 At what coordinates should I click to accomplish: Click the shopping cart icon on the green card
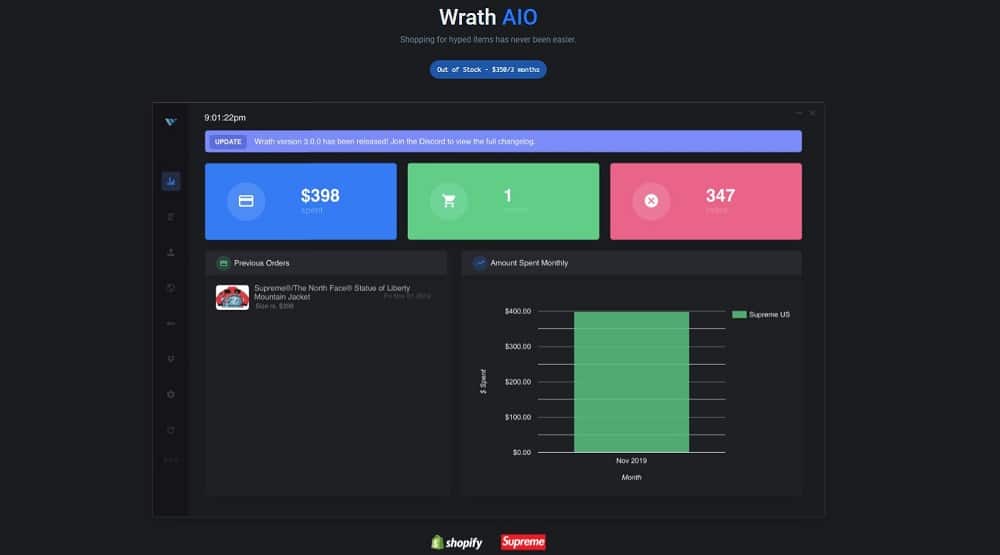click(x=449, y=201)
